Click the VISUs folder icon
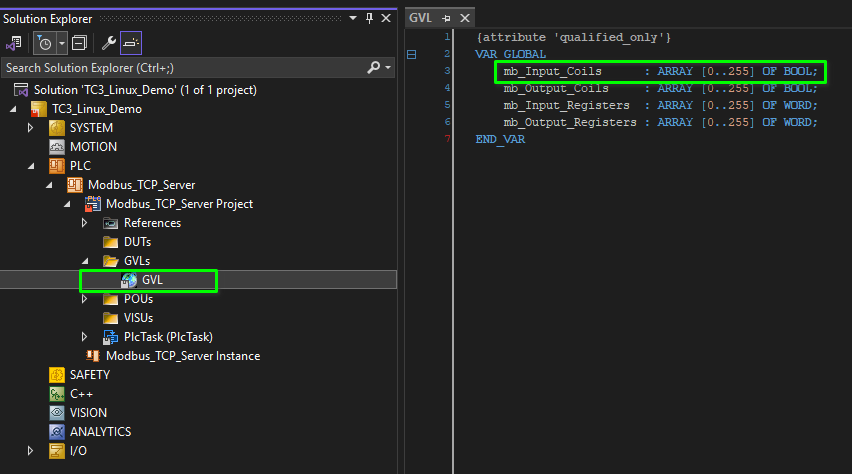Viewport: 852px width, 474px height. [110, 318]
